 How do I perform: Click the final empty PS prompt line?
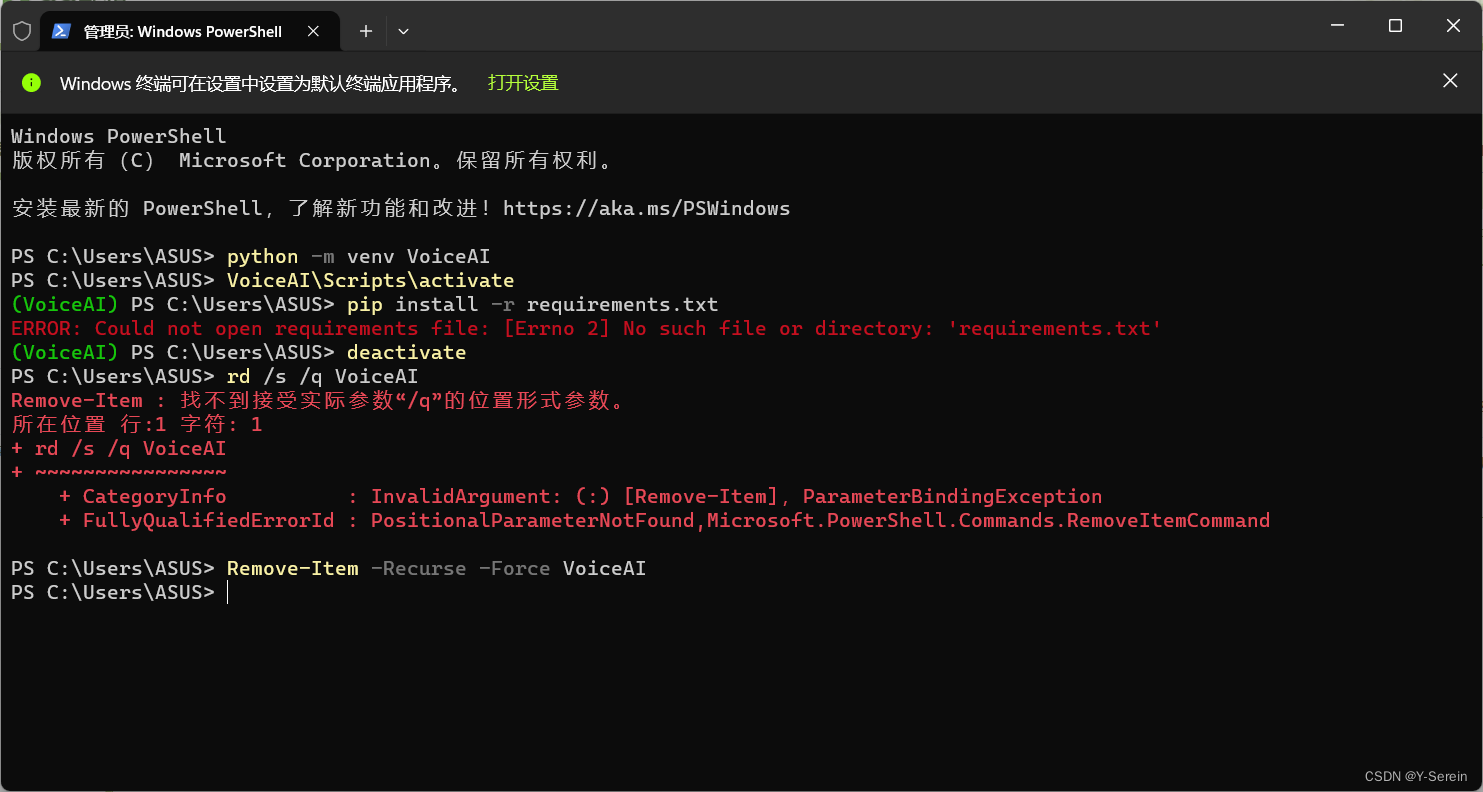120,592
